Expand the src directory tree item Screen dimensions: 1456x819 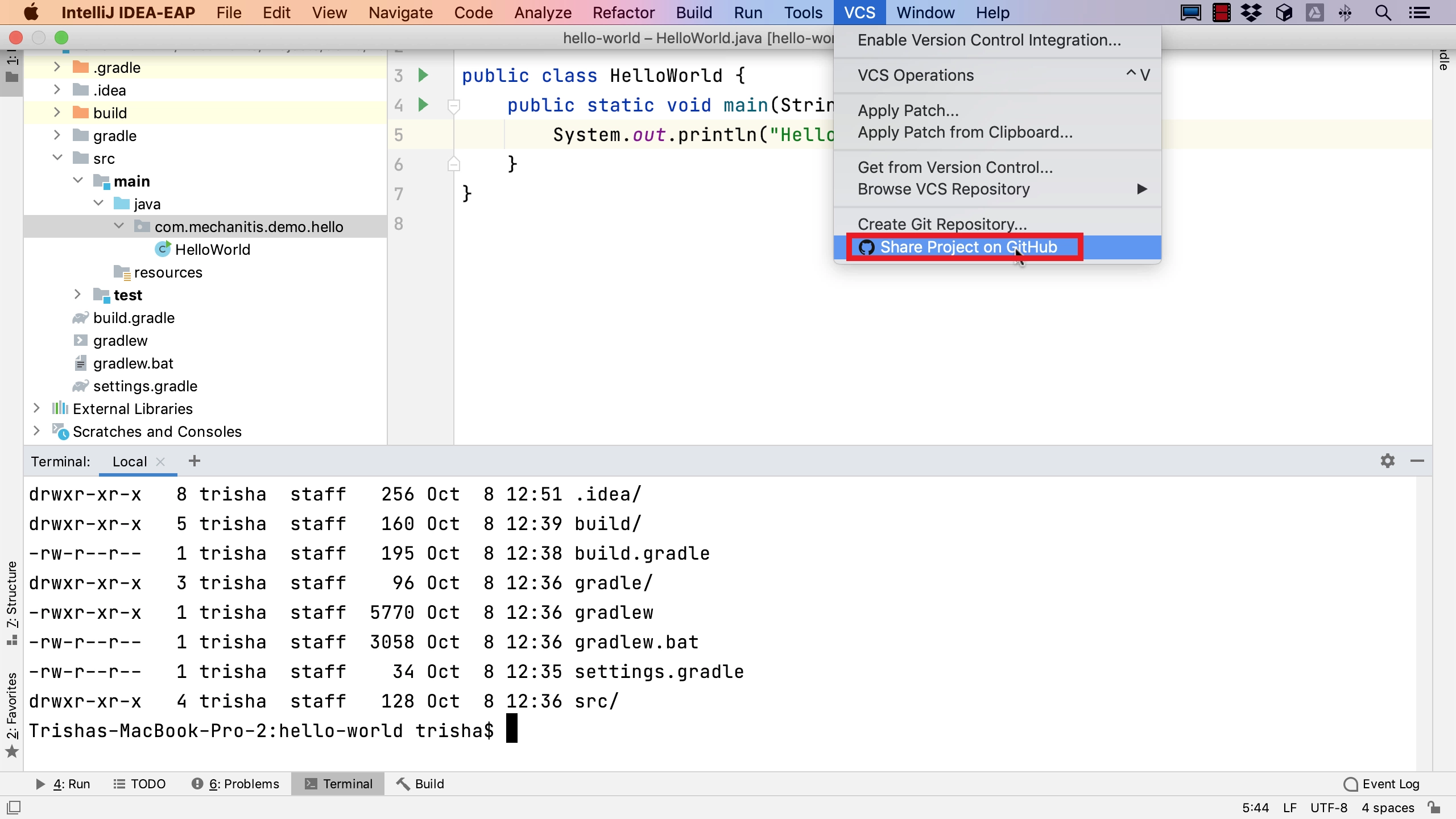56,158
